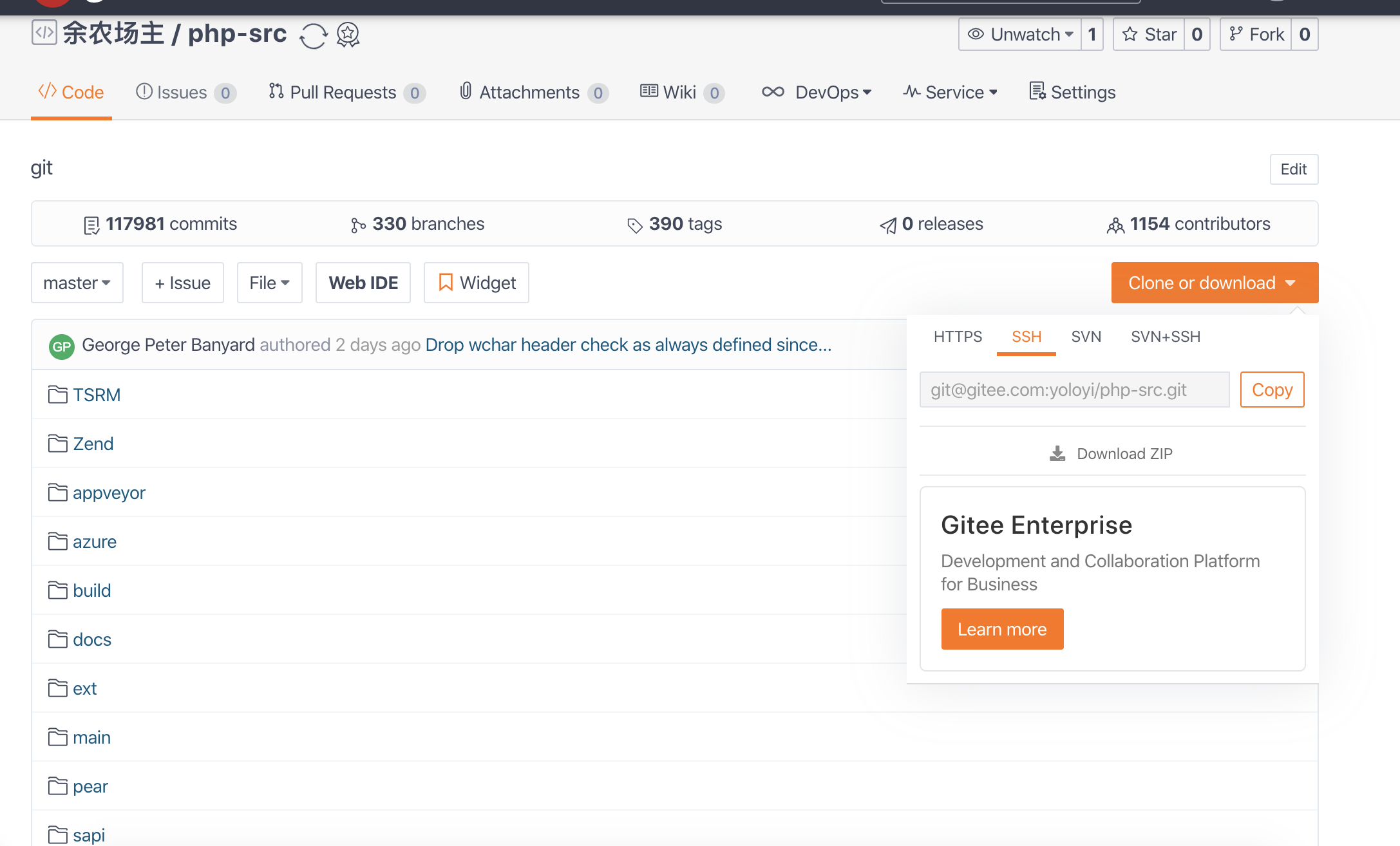Click the badge medal icon next to php-src

point(348,35)
